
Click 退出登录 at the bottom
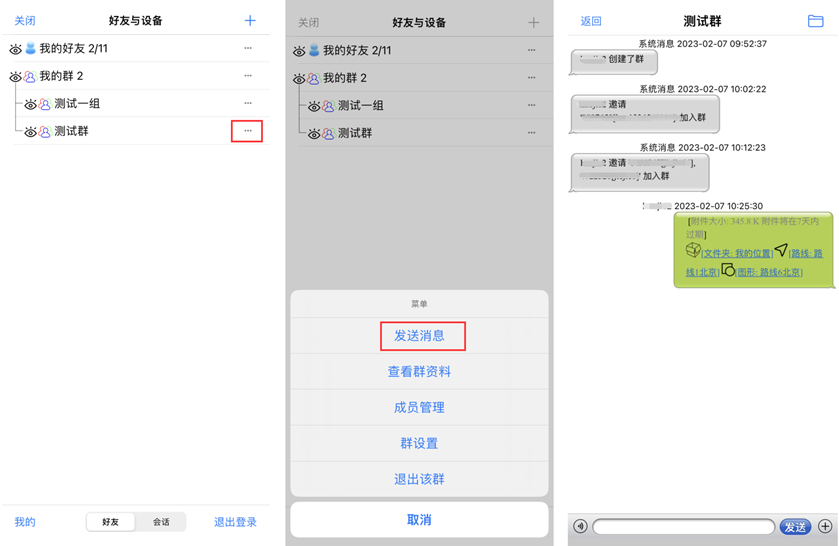pyautogui.click(x=235, y=522)
